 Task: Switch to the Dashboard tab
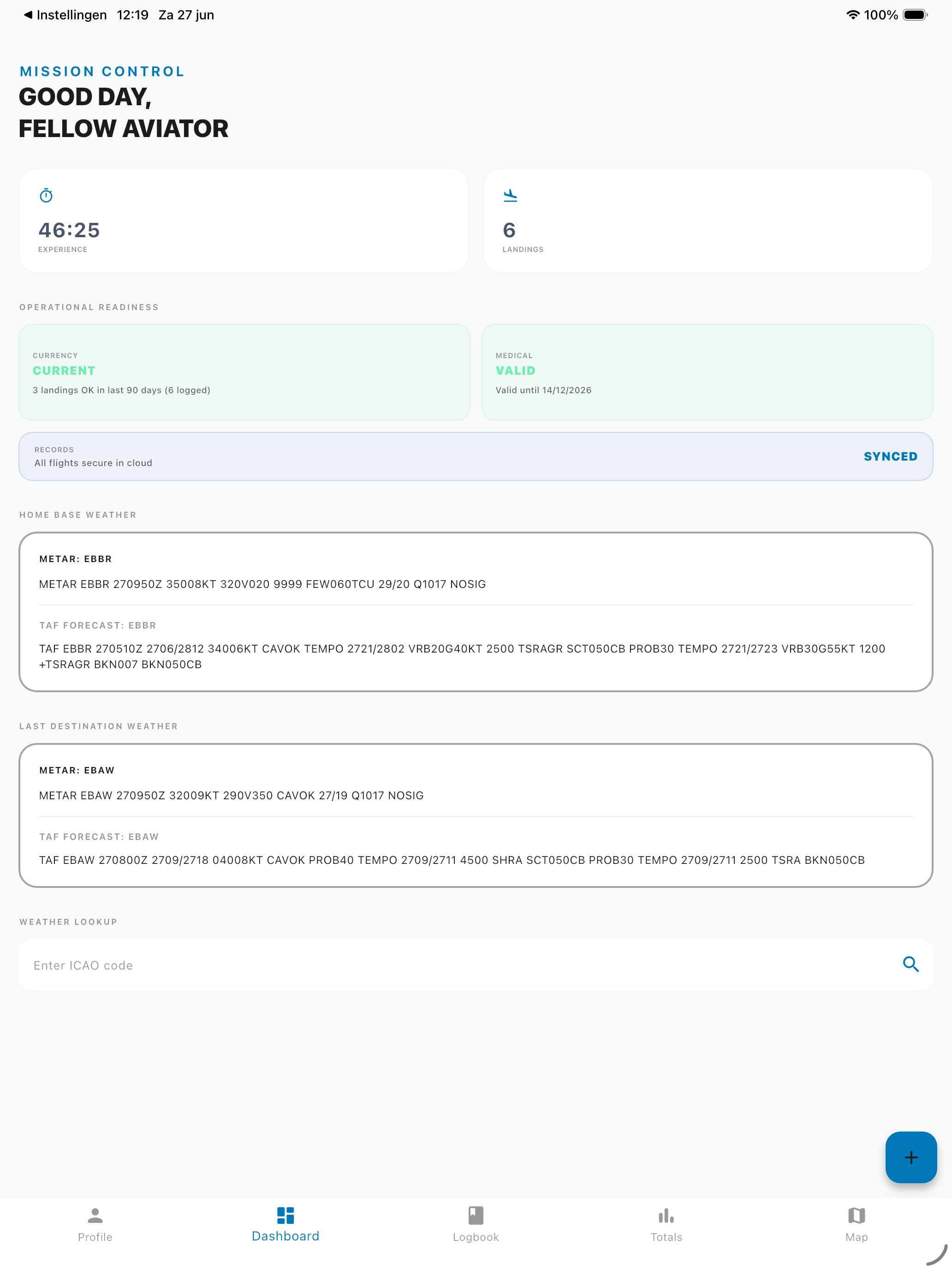click(x=285, y=1225)
